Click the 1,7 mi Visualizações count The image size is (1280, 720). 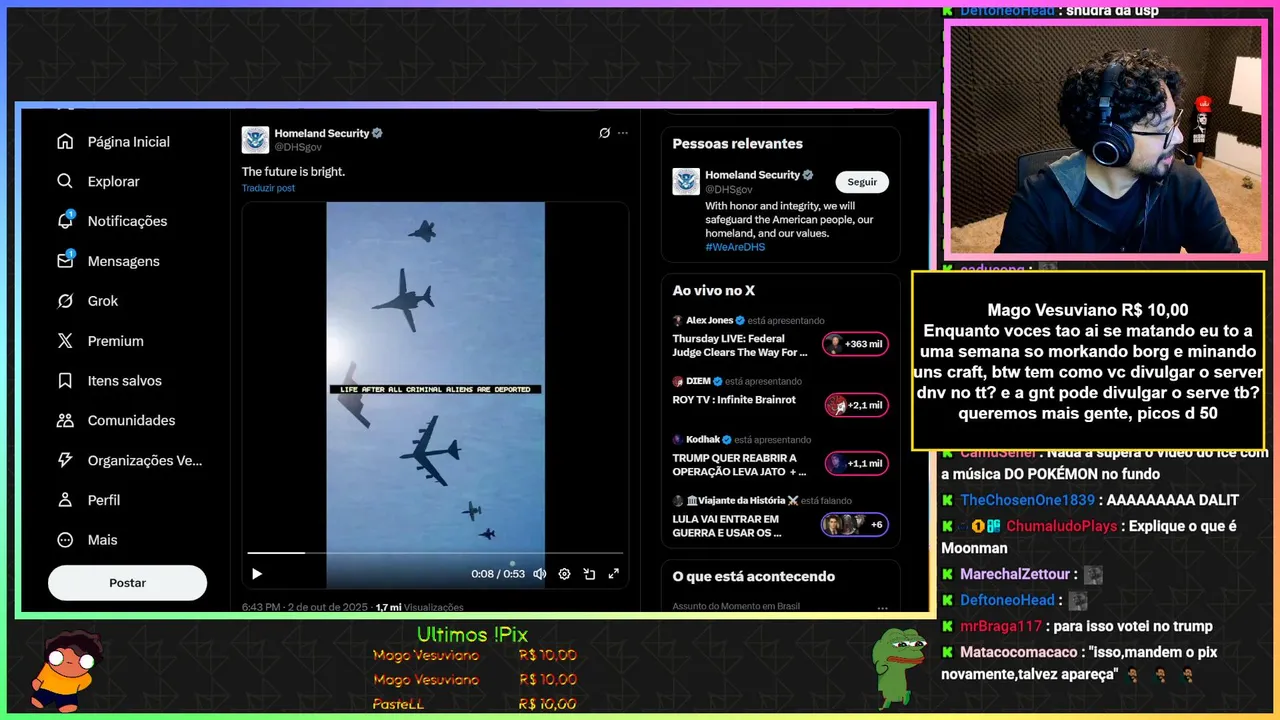click(x=419, y=607)
